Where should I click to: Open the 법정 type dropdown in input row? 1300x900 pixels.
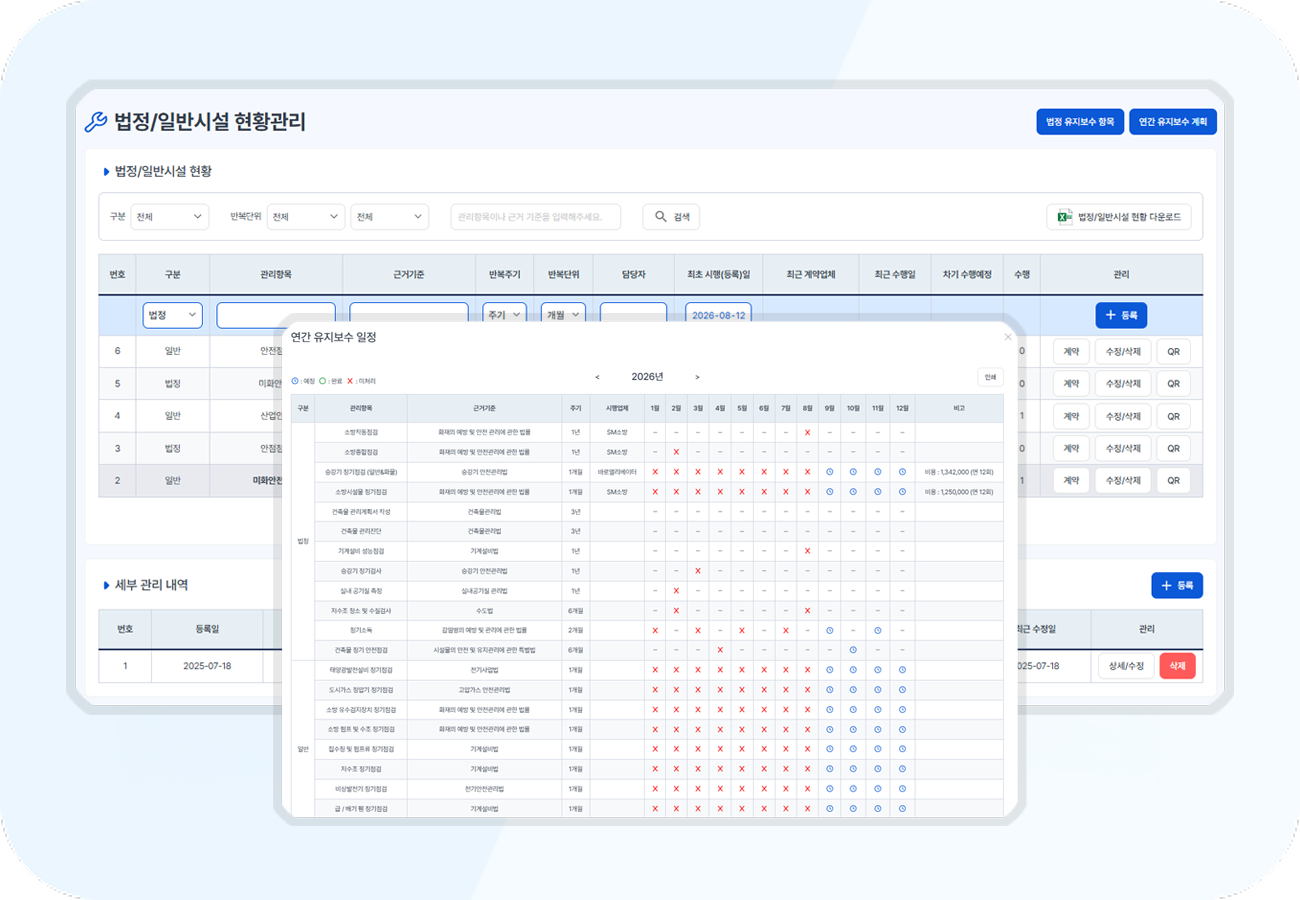point(172,315)
